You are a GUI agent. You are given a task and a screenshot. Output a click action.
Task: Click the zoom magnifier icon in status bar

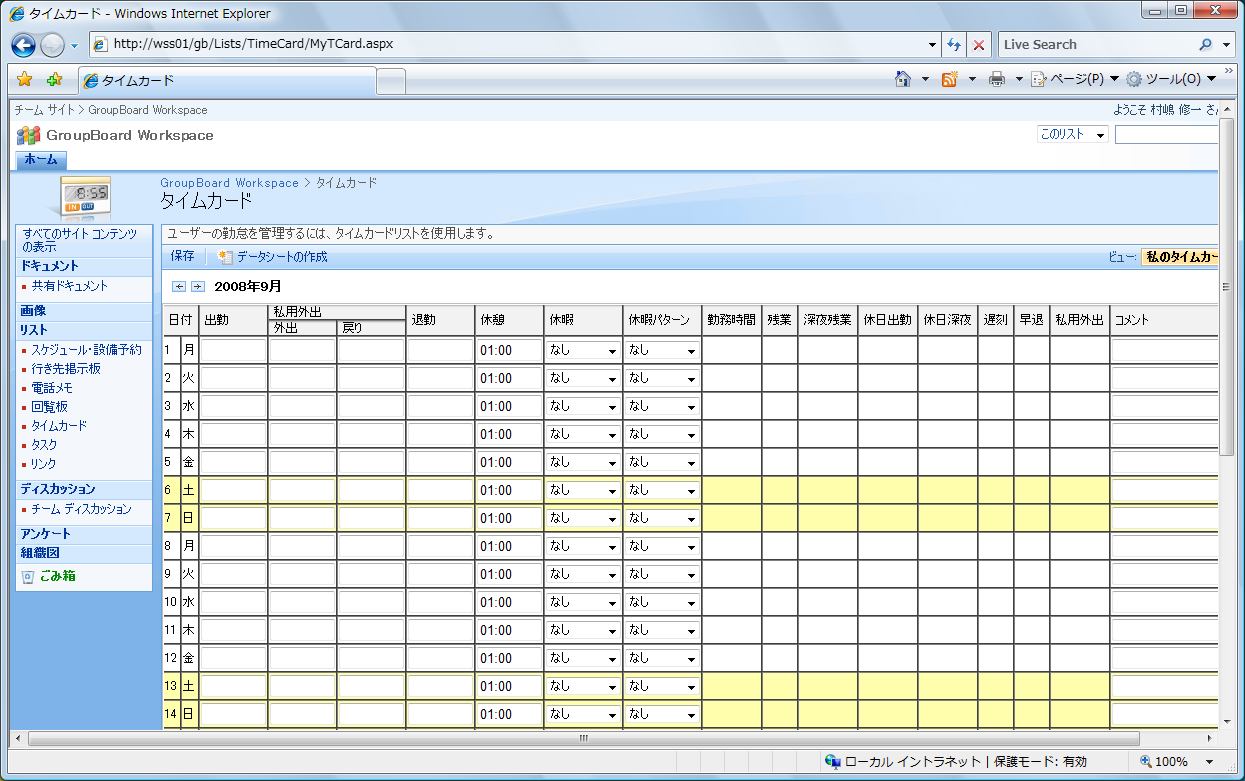coord(1146,762)
